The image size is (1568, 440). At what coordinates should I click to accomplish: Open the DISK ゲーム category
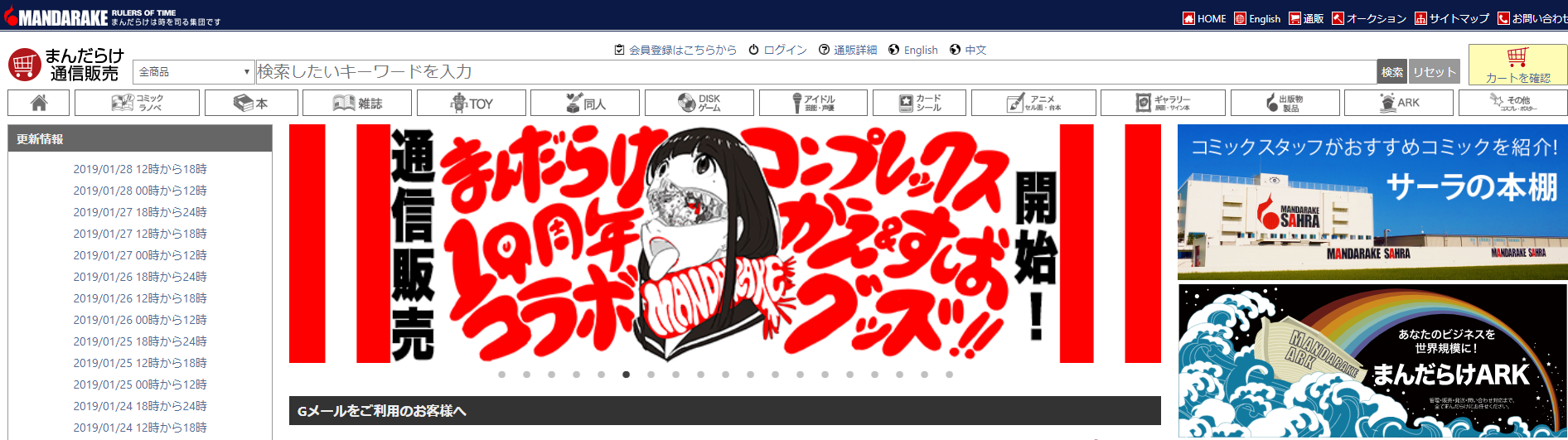coord(699,103)
